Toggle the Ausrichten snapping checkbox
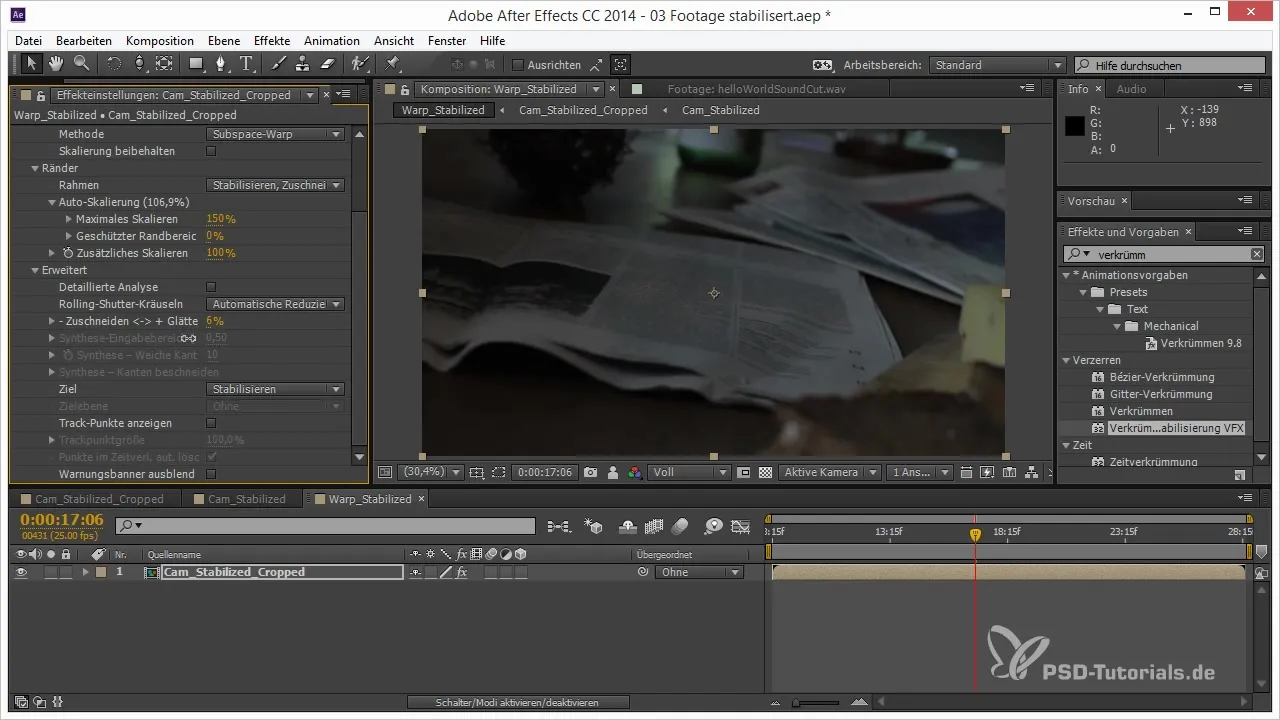Screen dimensions: 1280x720 click(518, 65)
